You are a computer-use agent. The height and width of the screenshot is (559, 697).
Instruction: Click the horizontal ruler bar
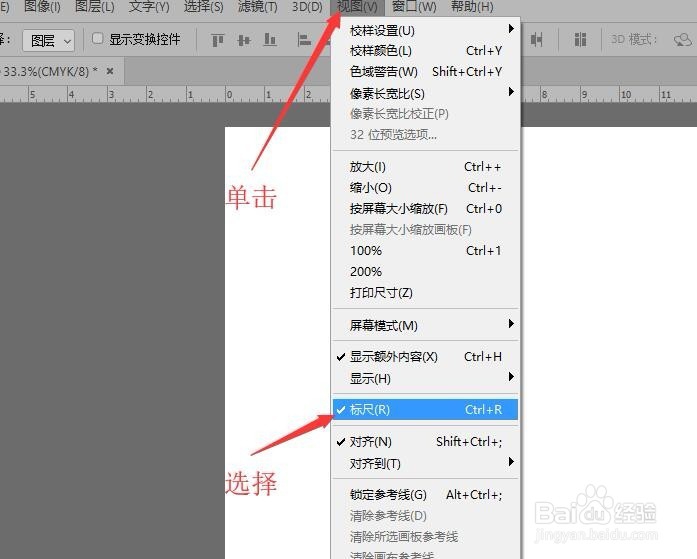(x=164, y=94)
